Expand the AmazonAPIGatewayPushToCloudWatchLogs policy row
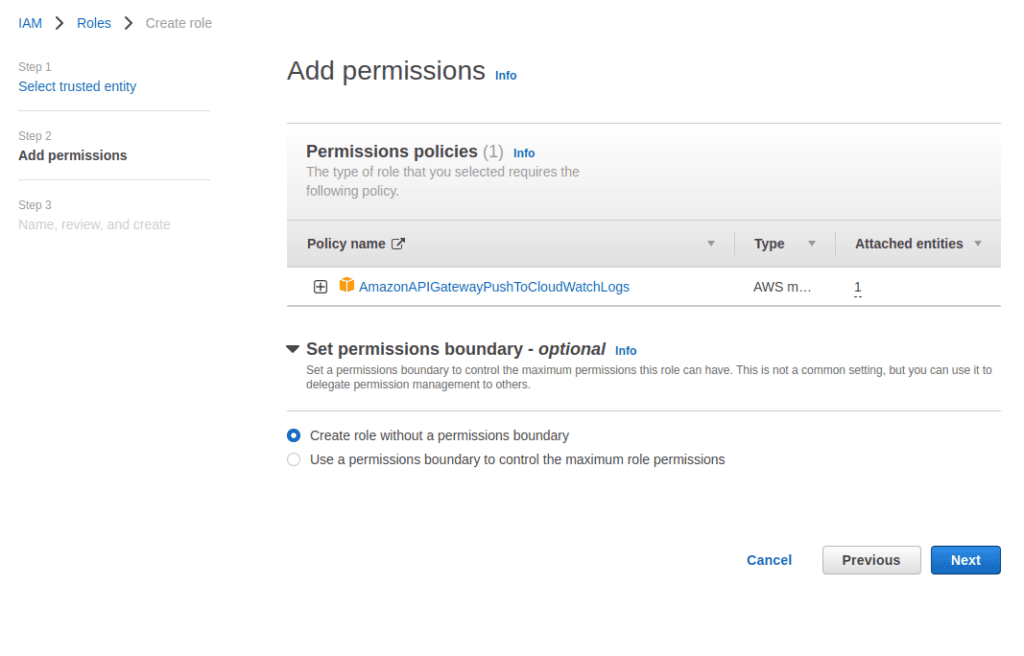 320,287
